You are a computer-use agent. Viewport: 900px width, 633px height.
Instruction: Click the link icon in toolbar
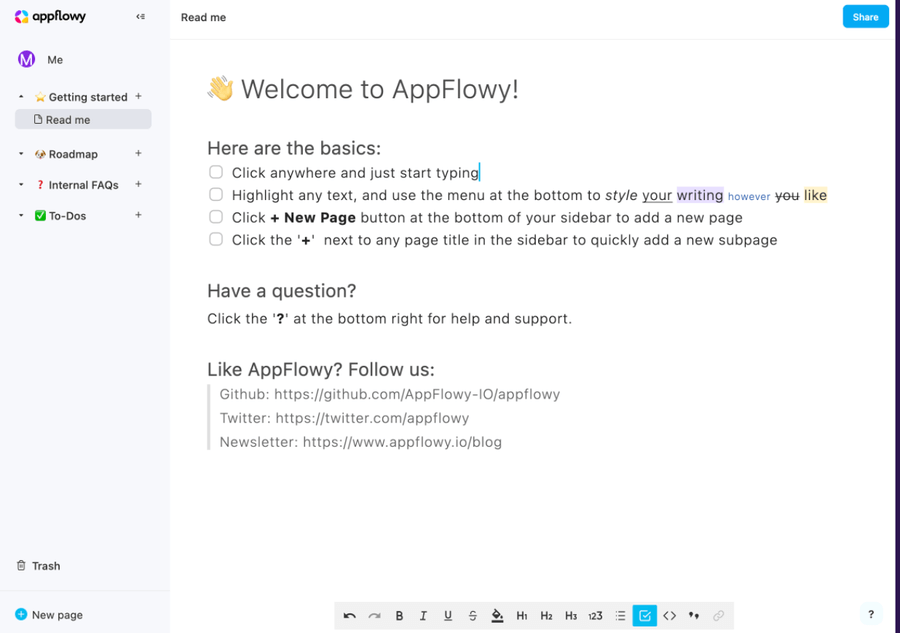pos(718,616)
